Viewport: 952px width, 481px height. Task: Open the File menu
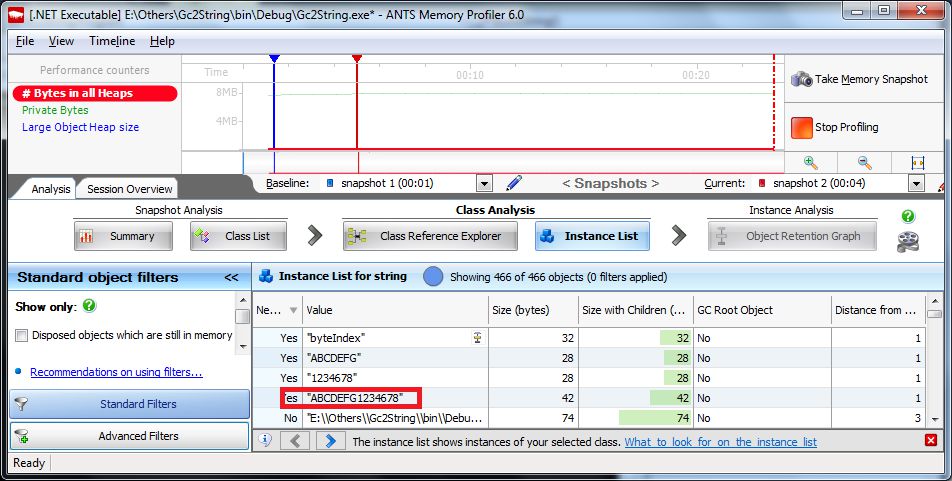25,41
